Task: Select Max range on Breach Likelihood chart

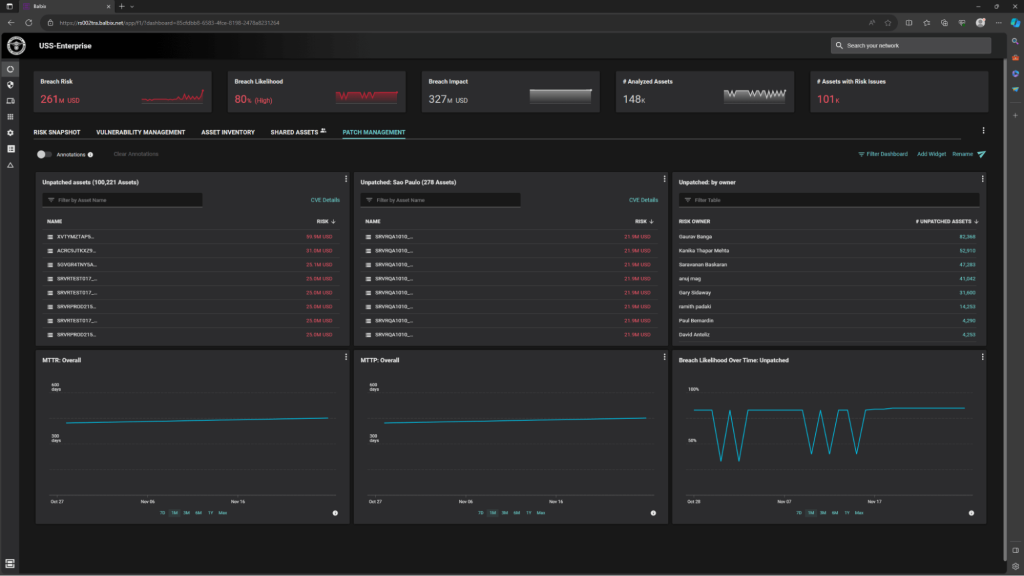Action: point(859,513)
